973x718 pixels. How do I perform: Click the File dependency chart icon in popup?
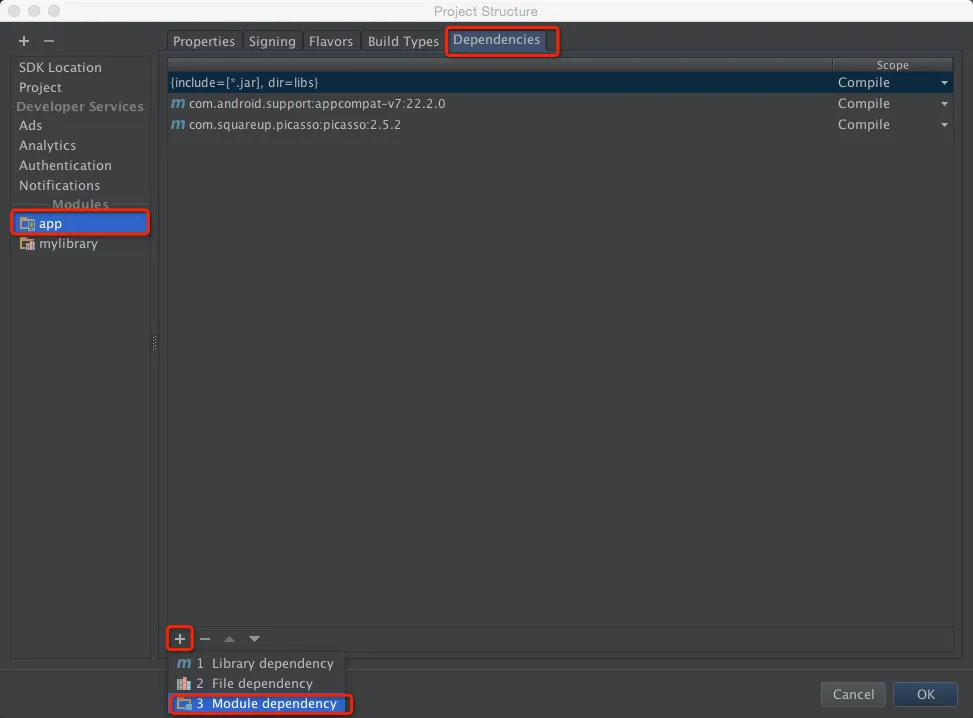coord(184,684)
